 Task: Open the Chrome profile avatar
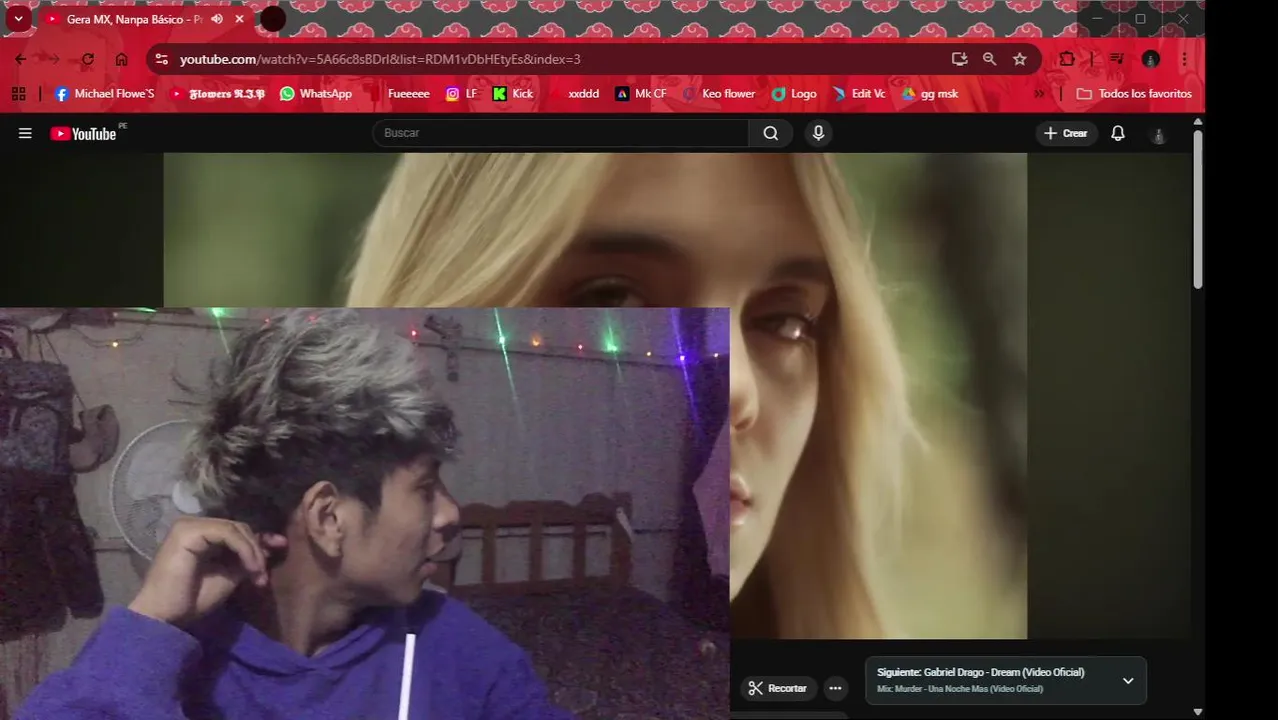click(1151, 59)
